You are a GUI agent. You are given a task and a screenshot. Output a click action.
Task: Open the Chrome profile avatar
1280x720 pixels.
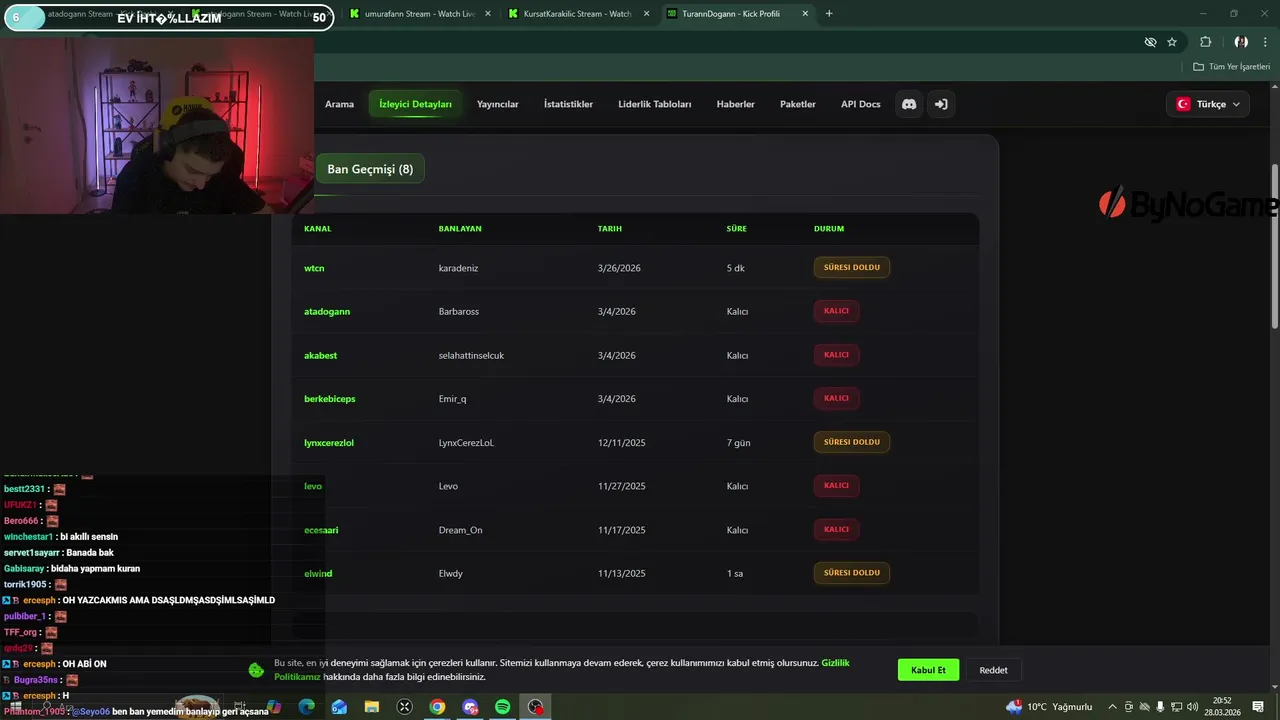[x=1241, y=42]
